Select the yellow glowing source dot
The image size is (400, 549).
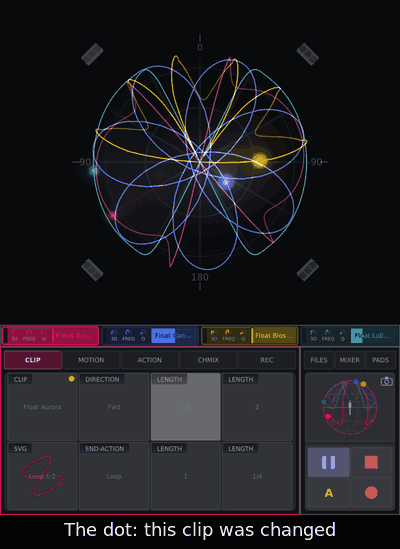pyautogui.click(x=260, y=160)
